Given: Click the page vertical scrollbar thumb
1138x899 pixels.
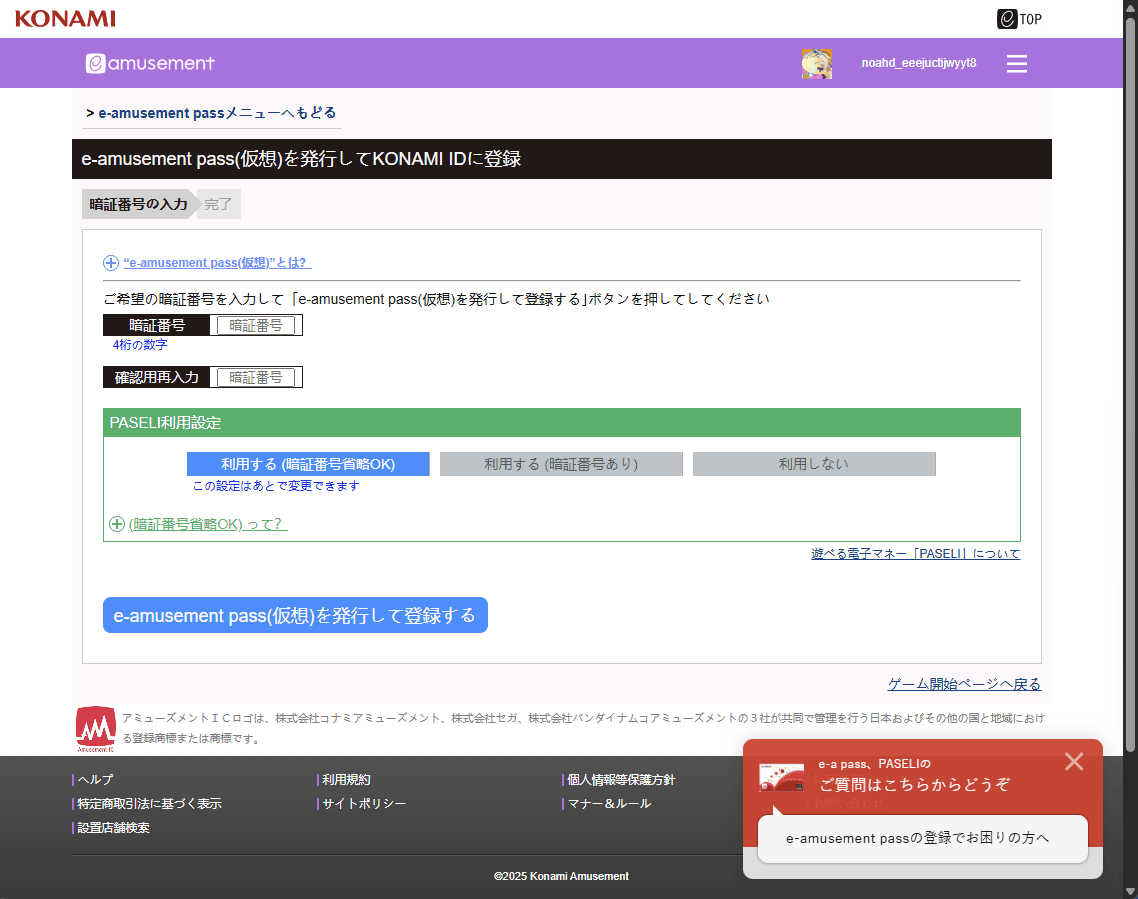Looking at the screenshot, I should [x=1130, y=385].
